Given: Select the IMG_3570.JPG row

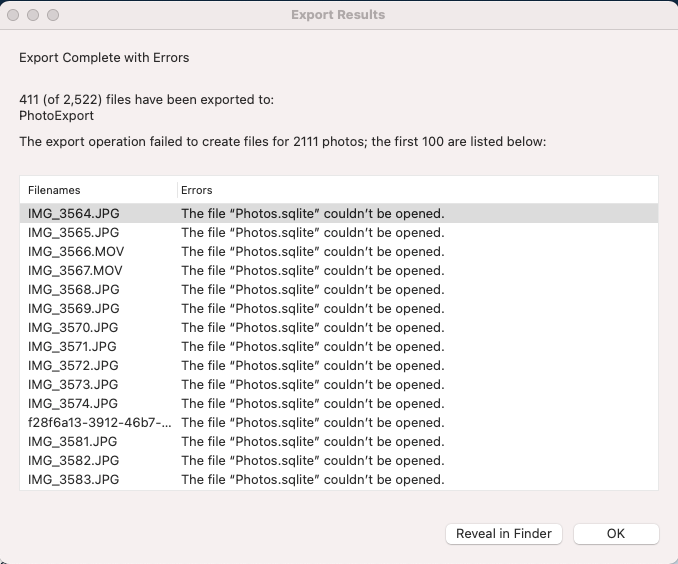Looking at the screenshot, I should pos(339,327).
